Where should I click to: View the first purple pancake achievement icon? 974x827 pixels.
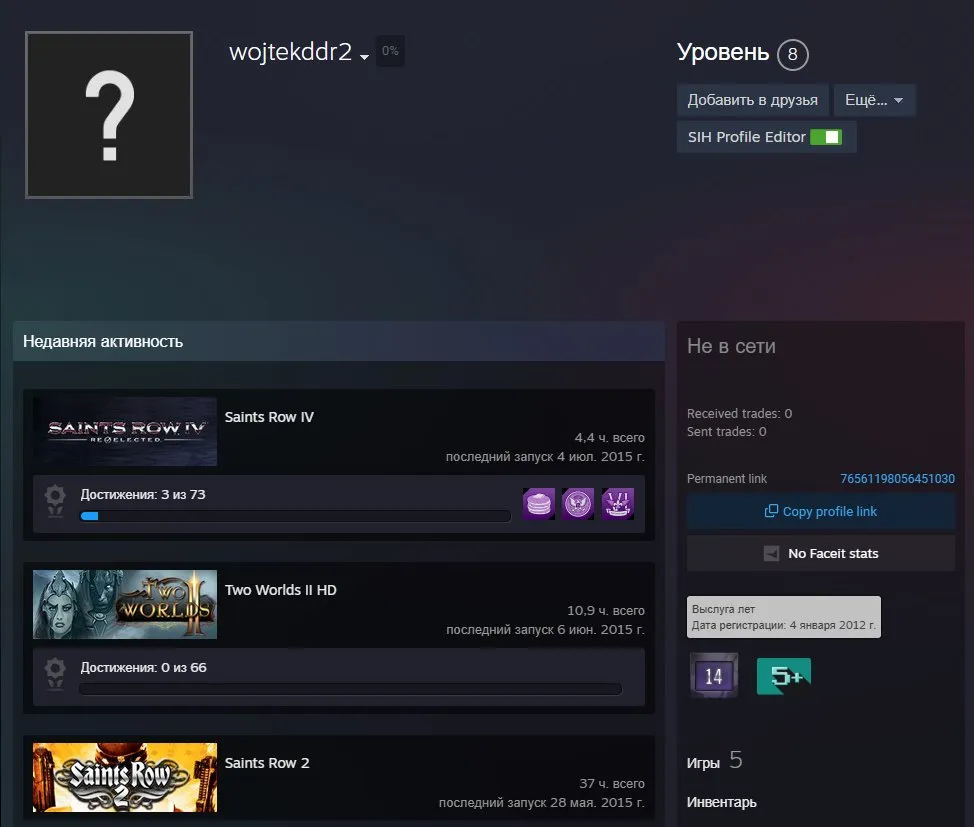point(539,503)
